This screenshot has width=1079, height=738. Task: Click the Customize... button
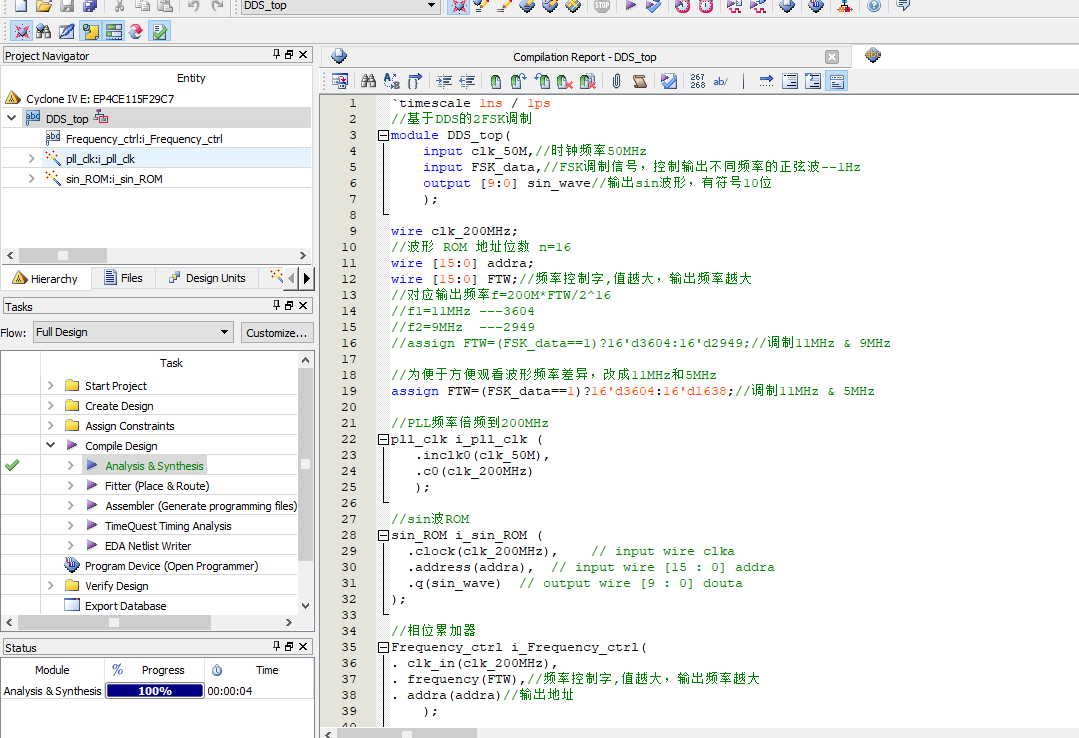click(x=277, y=333)
